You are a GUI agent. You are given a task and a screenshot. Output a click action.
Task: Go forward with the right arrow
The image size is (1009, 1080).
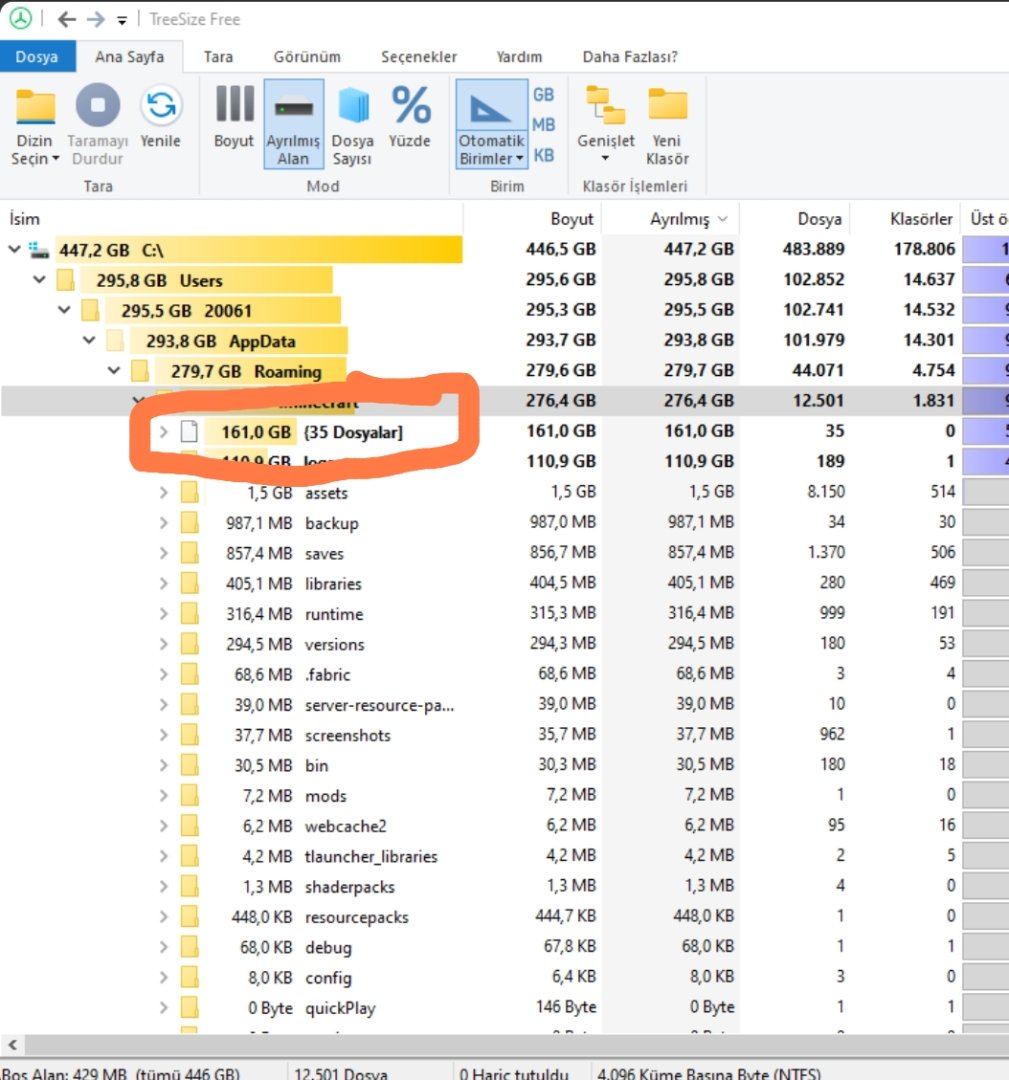(96, 19)
